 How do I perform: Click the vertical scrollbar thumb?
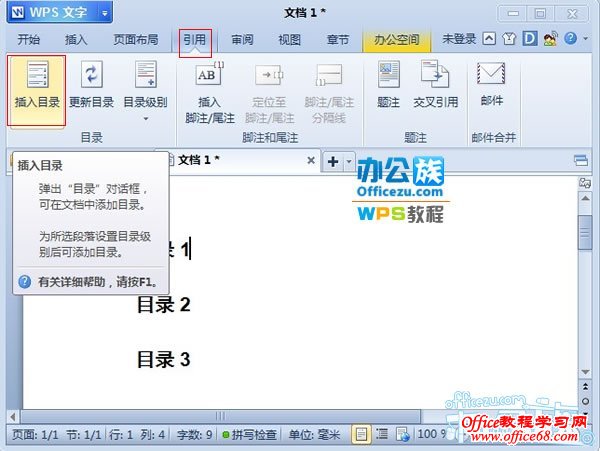[585, 232]
